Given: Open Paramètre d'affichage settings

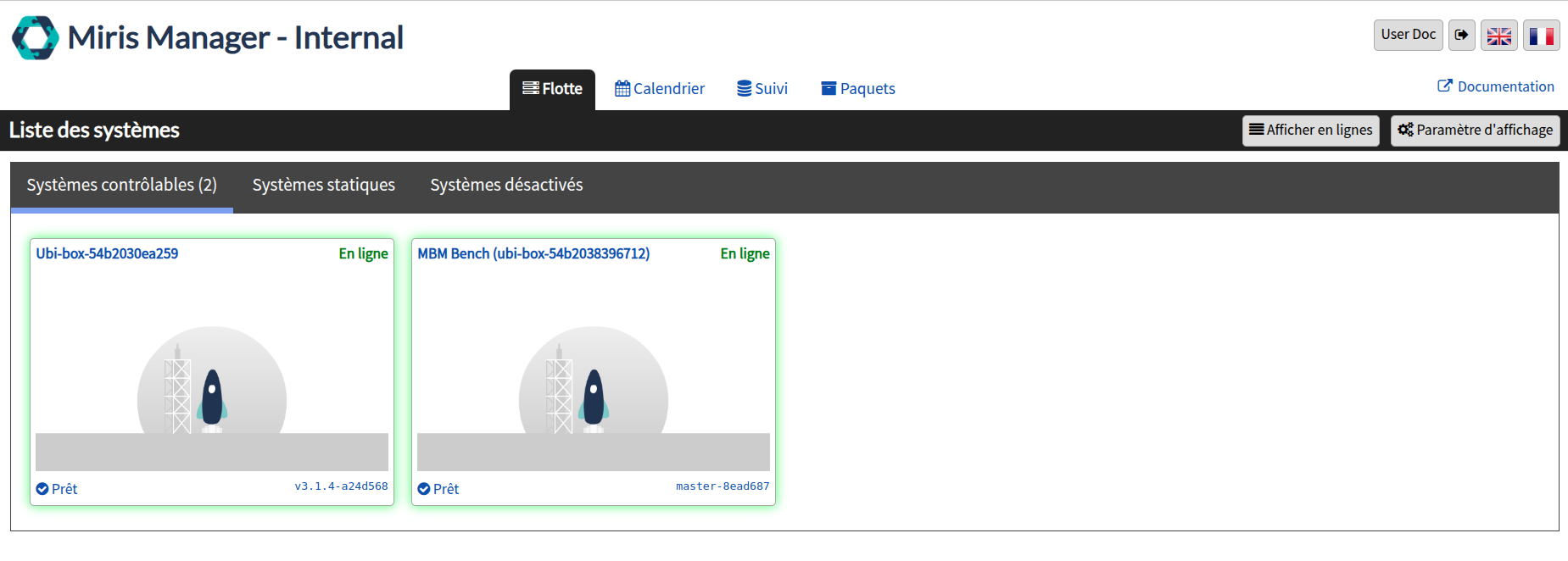Looking at the screenshot, I should [1475, 131].
